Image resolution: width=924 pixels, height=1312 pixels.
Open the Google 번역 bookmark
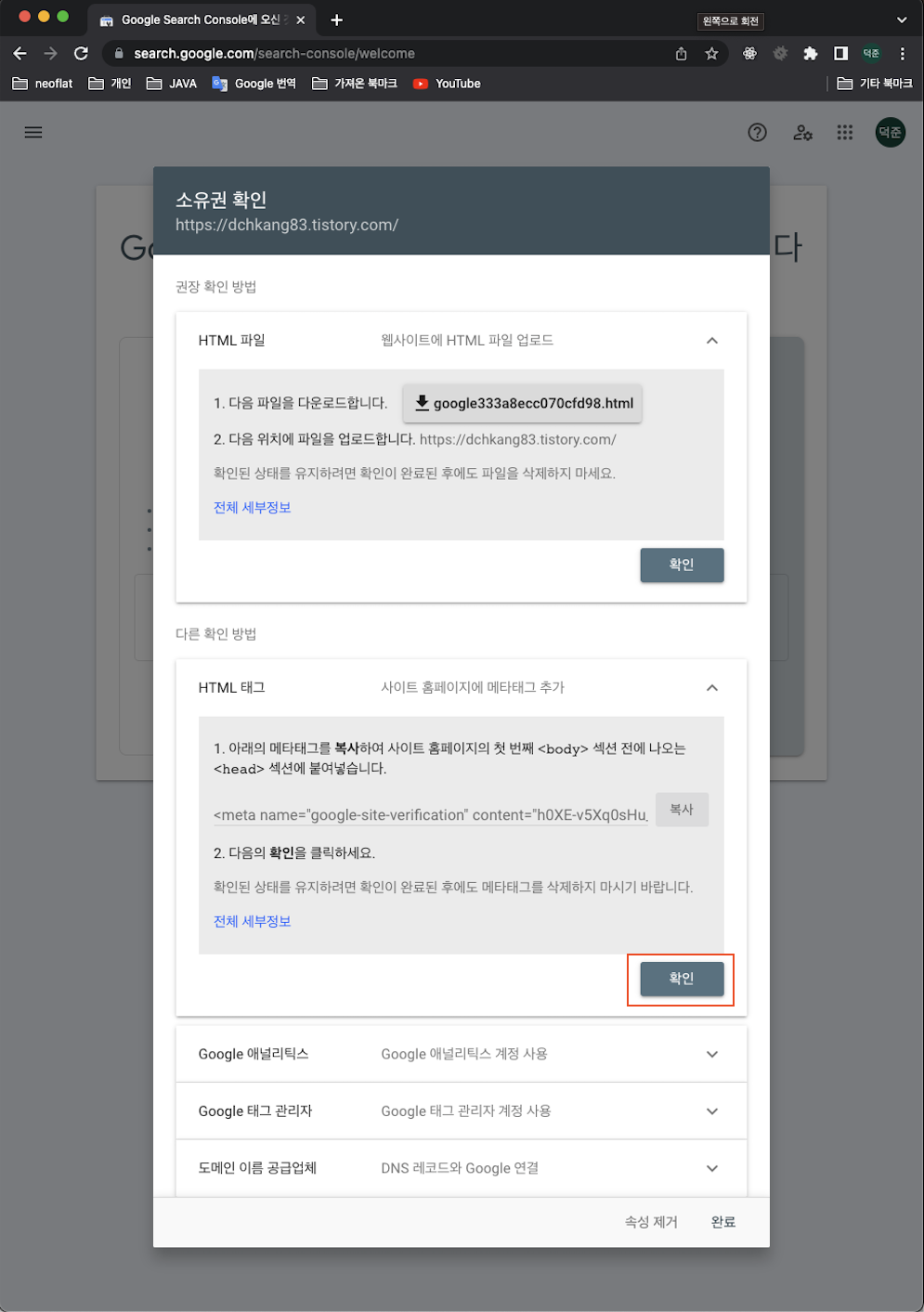coord(254,84)
